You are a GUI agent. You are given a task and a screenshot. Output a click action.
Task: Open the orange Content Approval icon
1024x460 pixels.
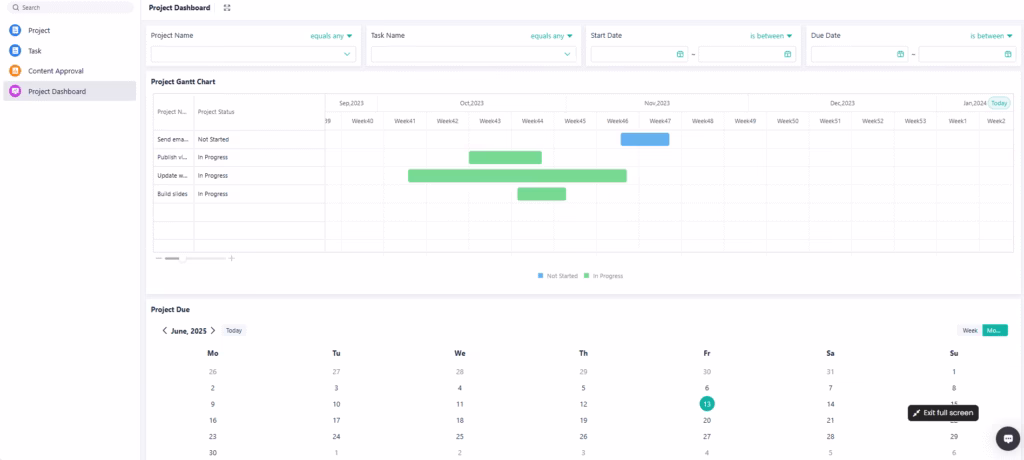(x=15, y=71)
